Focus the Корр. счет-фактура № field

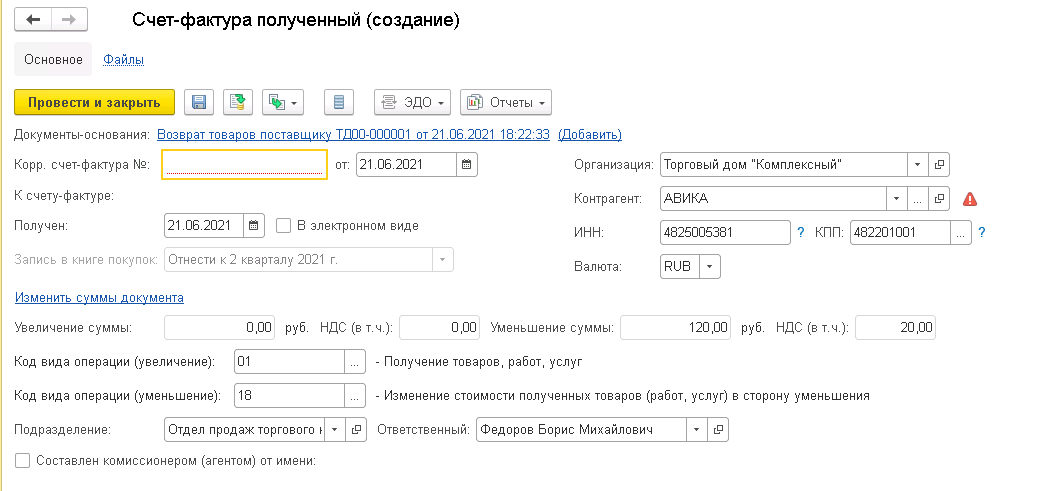tap(244, 164)
